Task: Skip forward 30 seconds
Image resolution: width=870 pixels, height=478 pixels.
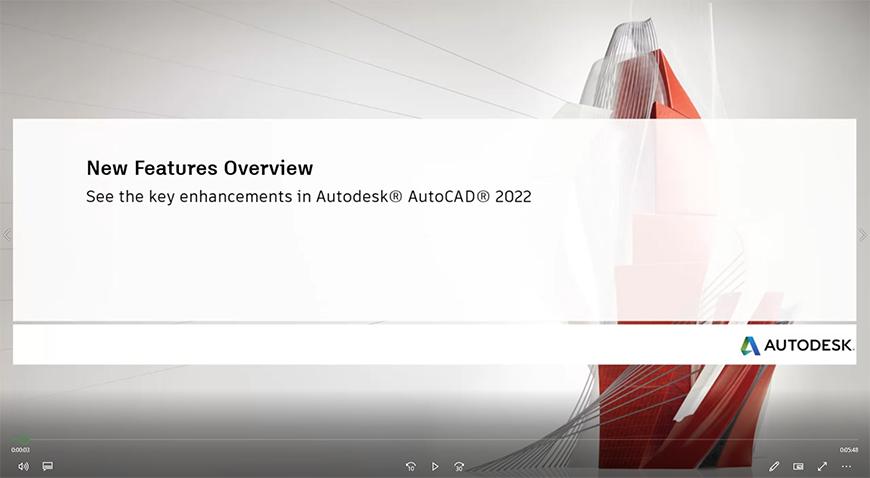Action: click(459, 466)
